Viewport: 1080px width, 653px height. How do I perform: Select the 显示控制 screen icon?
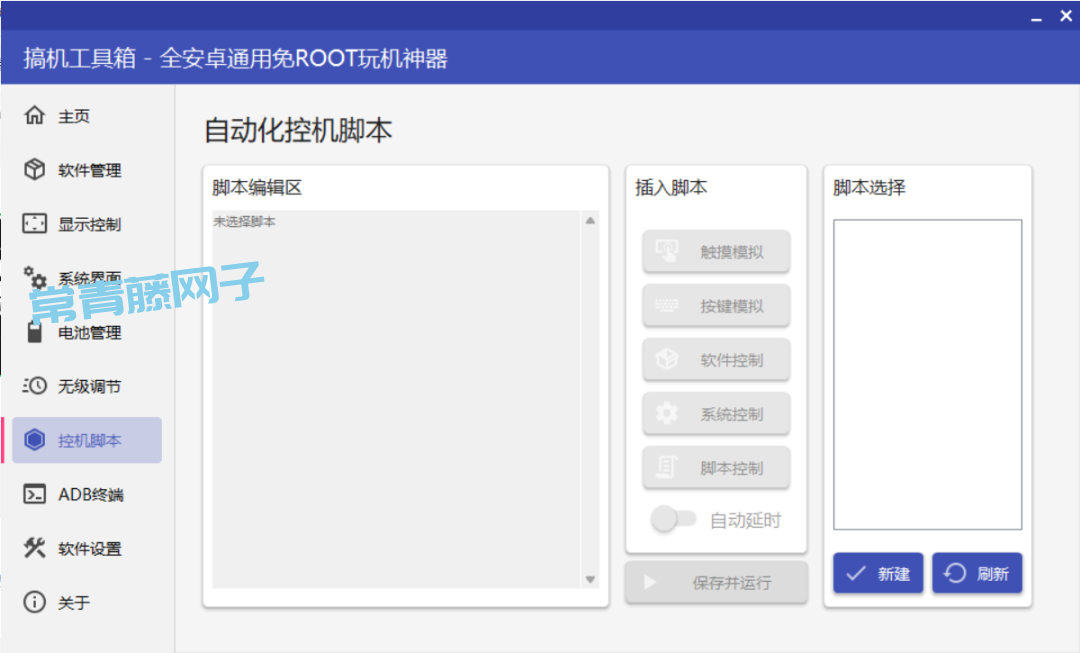coord(35,224)
